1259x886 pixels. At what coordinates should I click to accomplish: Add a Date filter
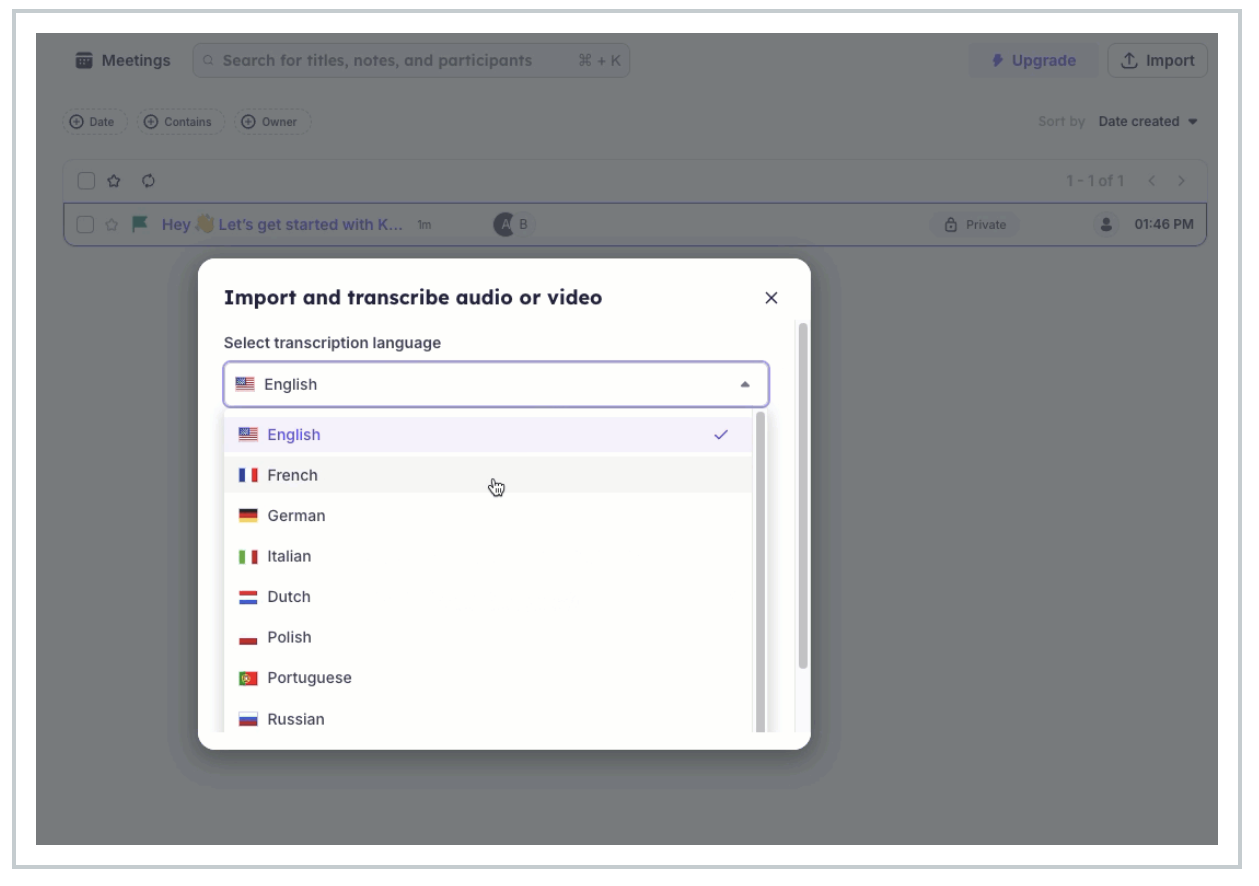[91, 122]
